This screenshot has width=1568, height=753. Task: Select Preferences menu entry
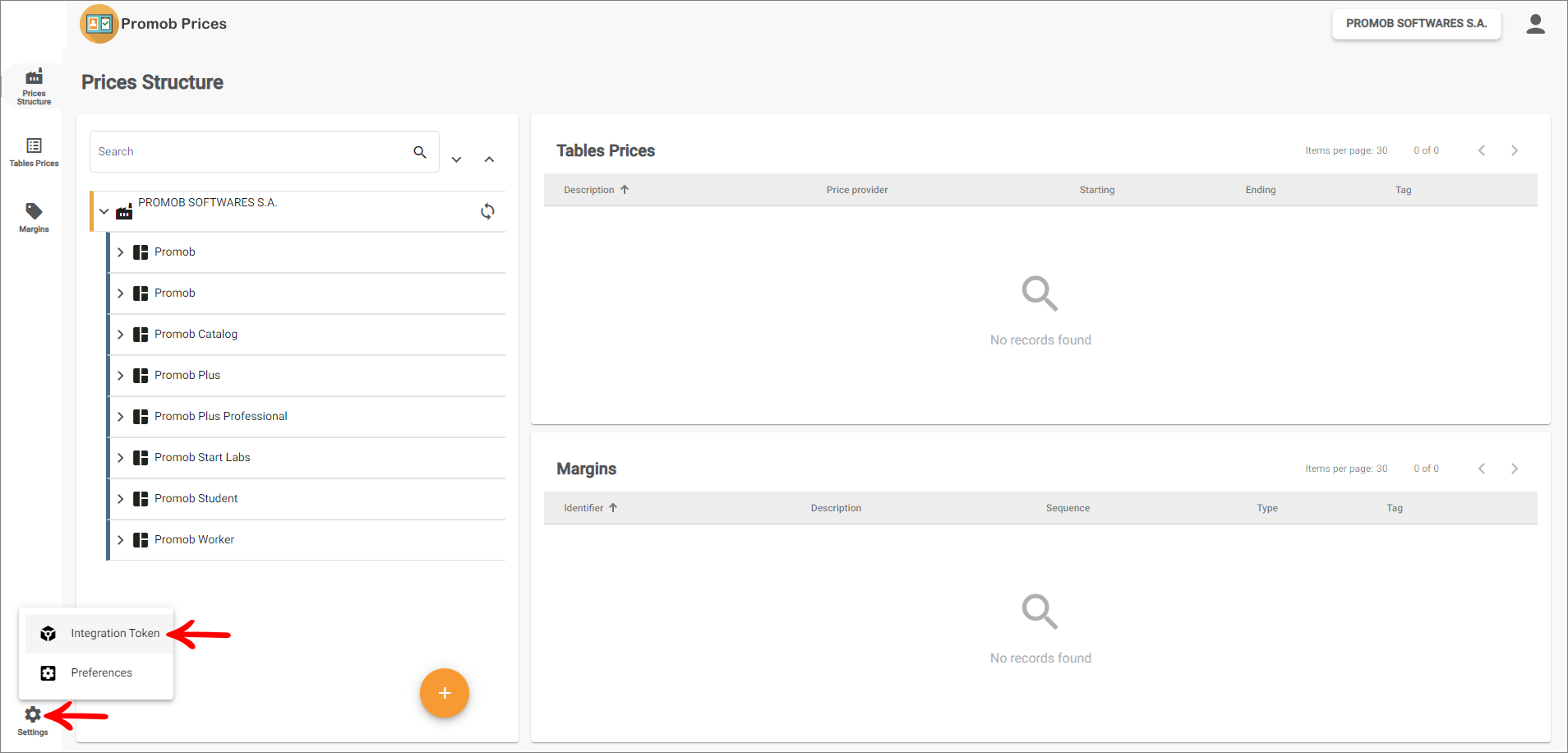click(x=99, y=672)
